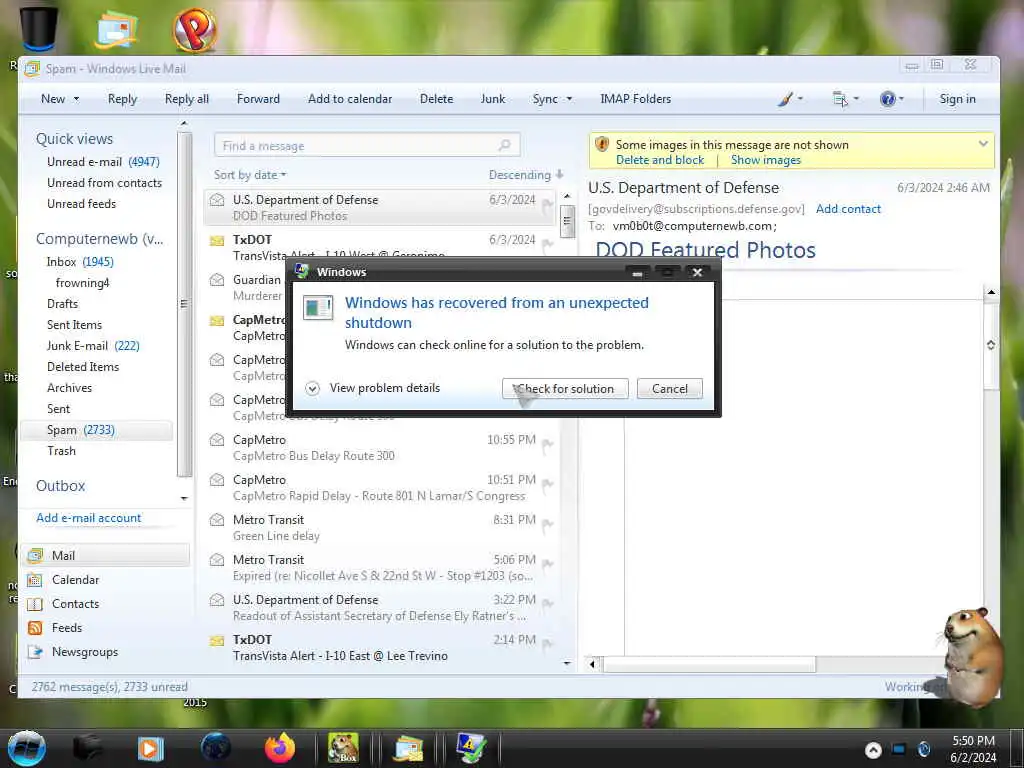Open the PopCap game desktop icon
1024x768 pixels.
coord(195,29)
